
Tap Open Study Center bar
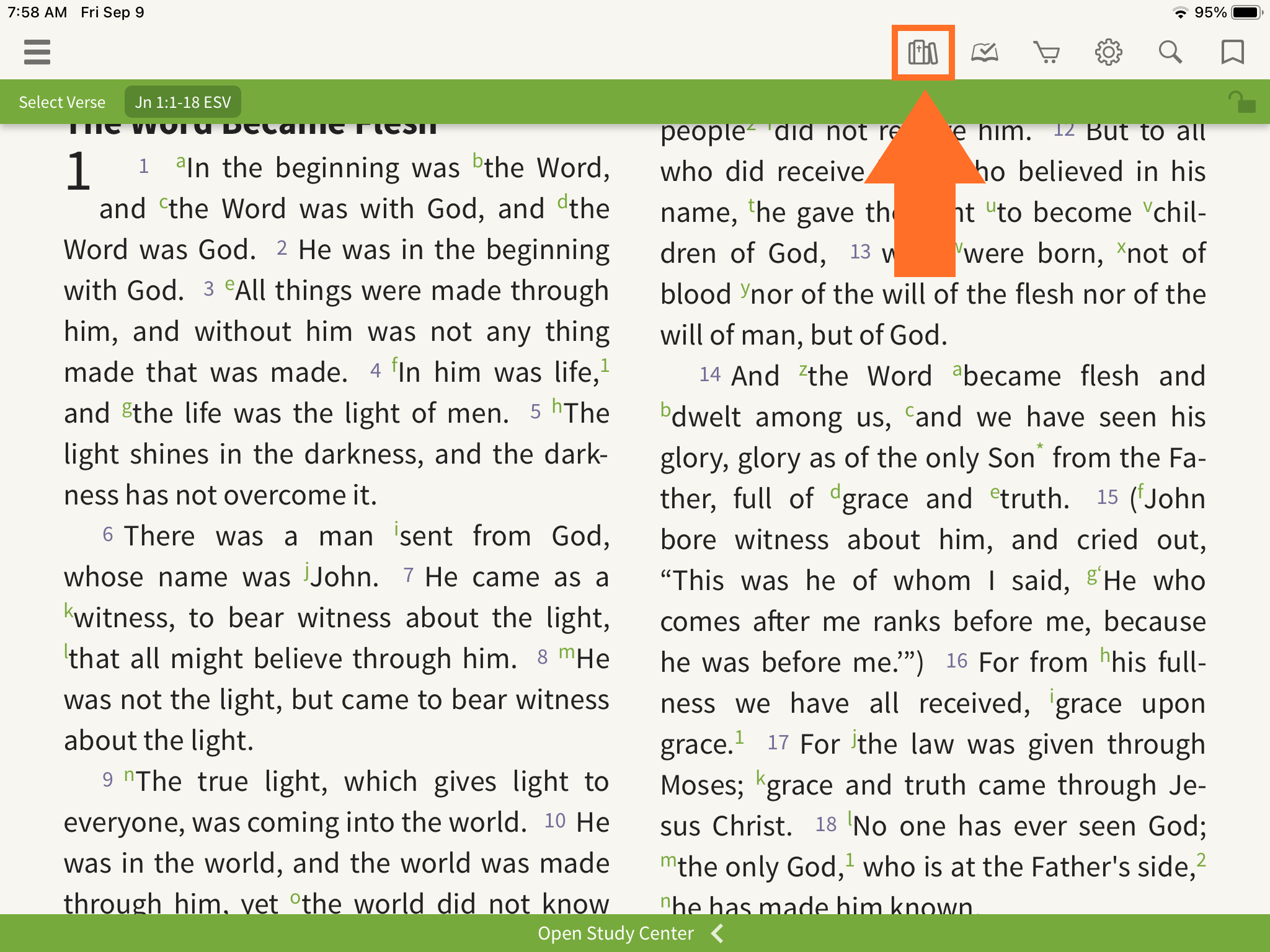point(635,933)
